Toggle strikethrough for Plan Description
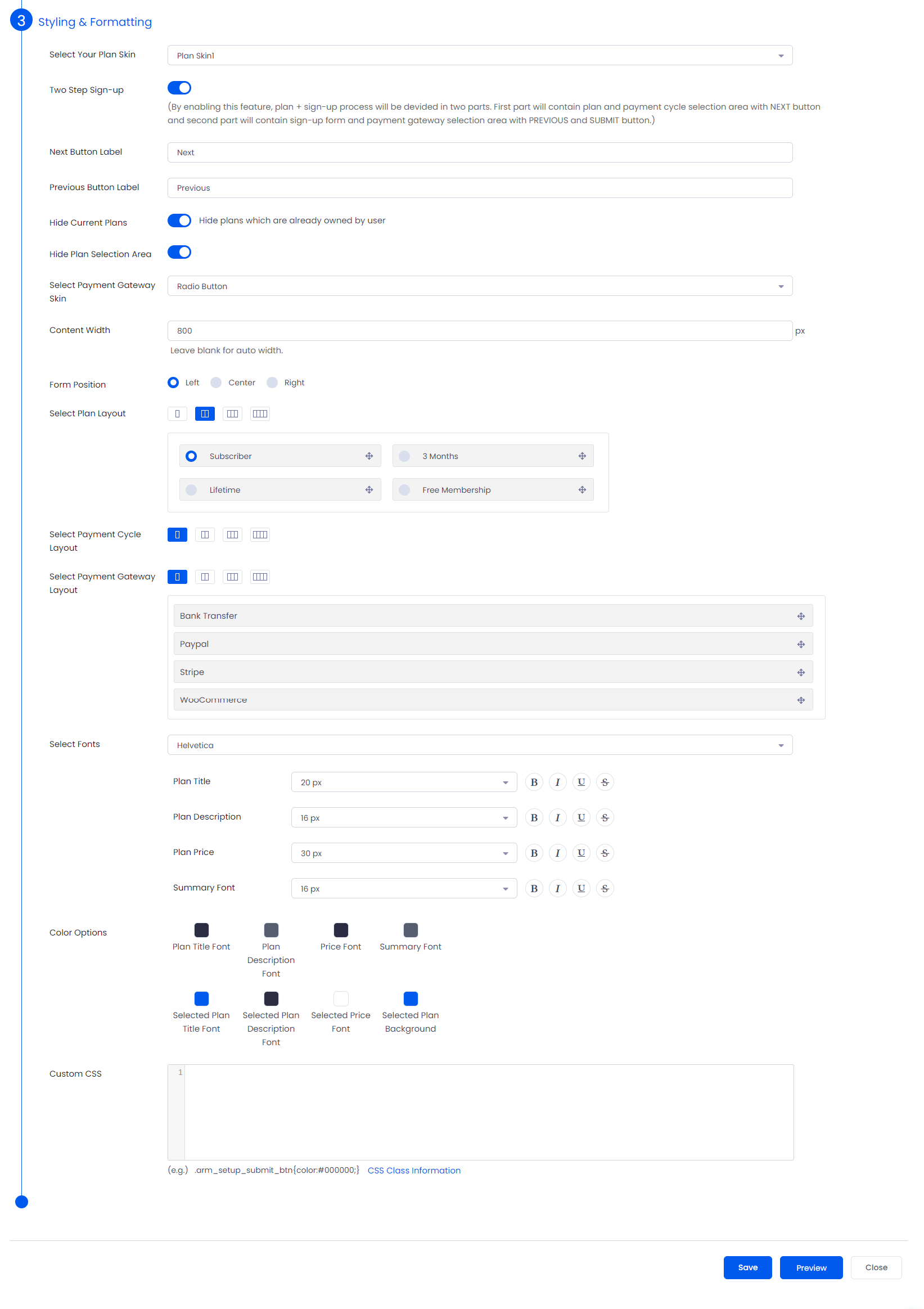 (x=605, y=817)
